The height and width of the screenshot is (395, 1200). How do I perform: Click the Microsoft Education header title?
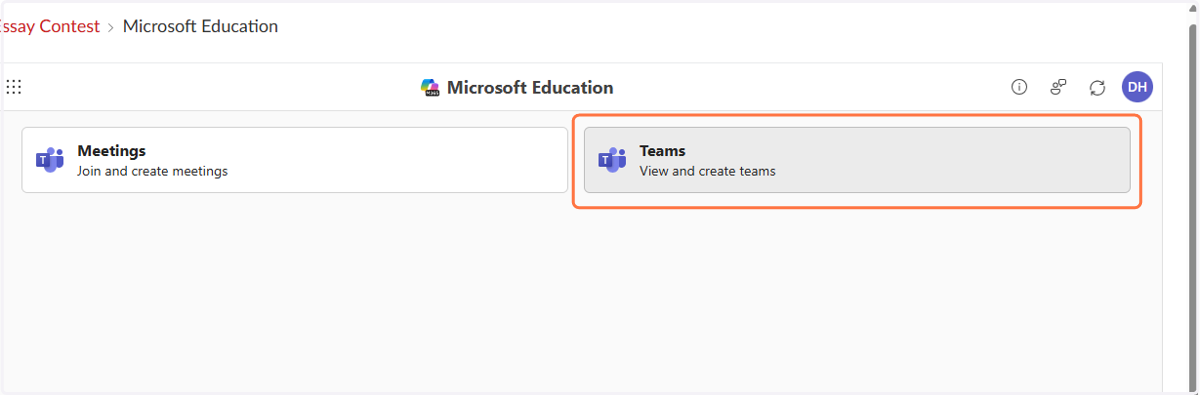[x=530, y=88]
